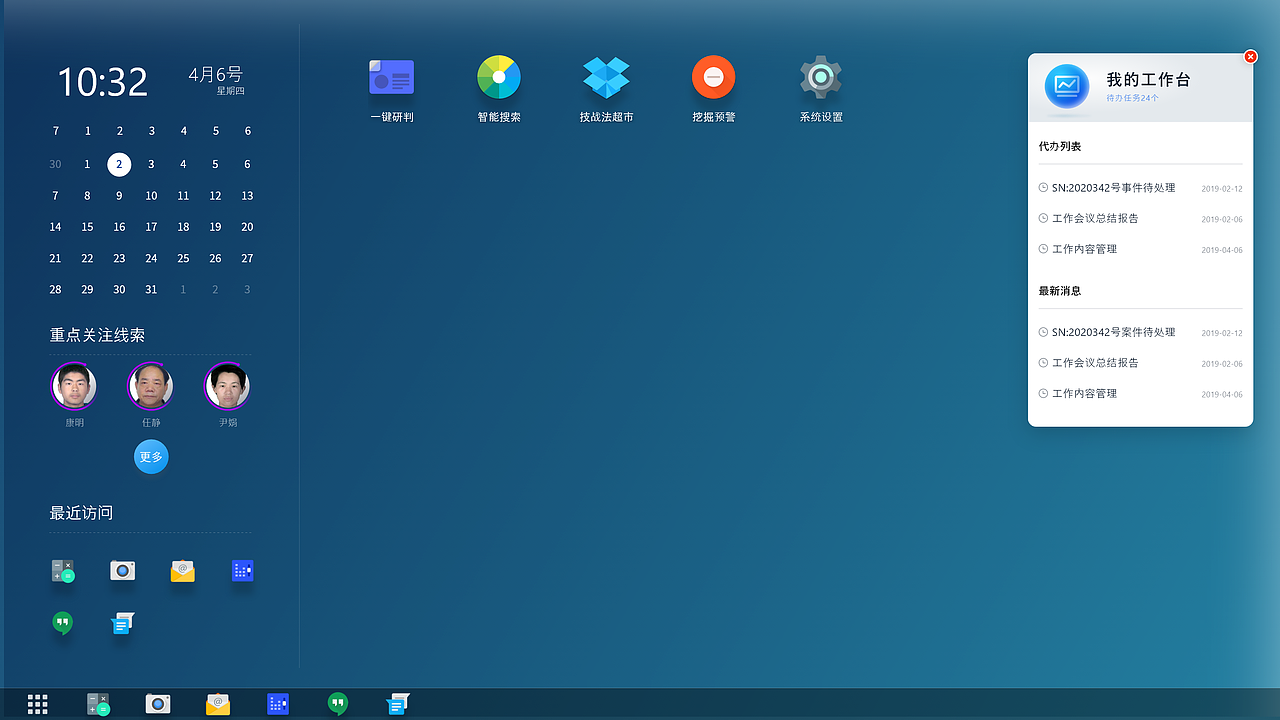The height and width of the screenshot is (720, 1280).
Task: Select date 26 in the calendar
Action: pos(215,258)
